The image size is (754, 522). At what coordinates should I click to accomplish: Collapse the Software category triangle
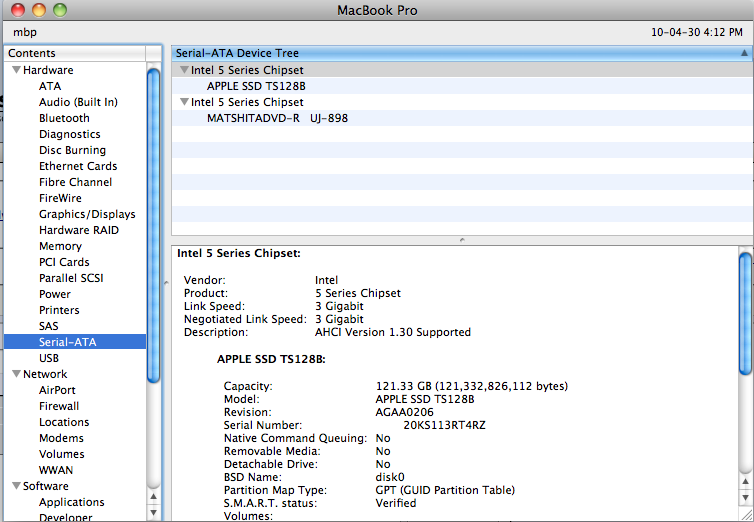[x=16, y=486]
